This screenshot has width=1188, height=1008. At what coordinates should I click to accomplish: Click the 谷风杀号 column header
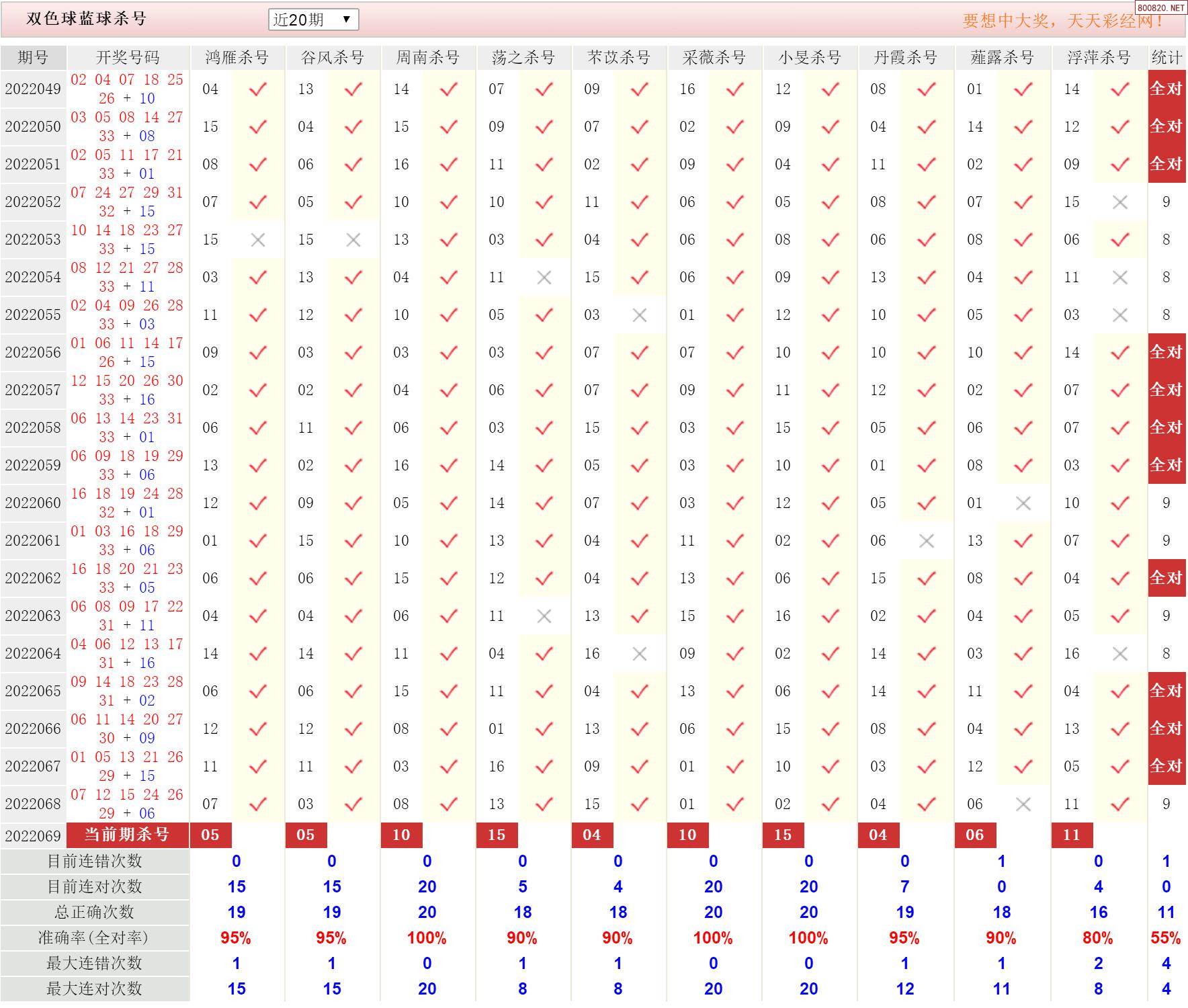[333, 58]
